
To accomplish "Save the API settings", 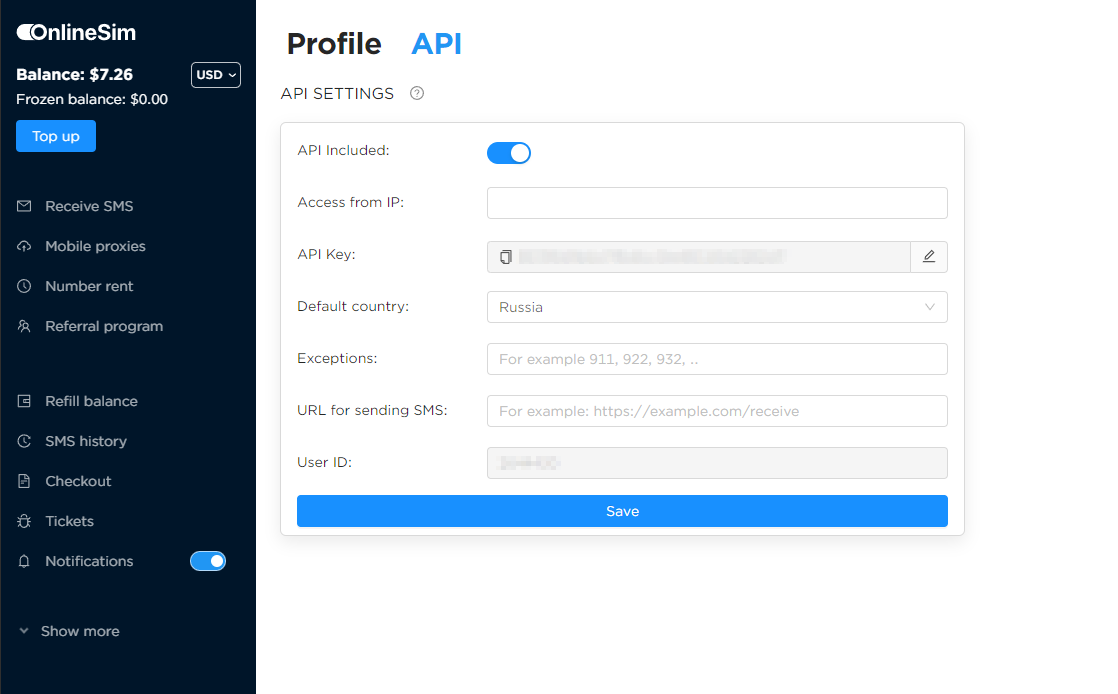I will pos(622,511).
